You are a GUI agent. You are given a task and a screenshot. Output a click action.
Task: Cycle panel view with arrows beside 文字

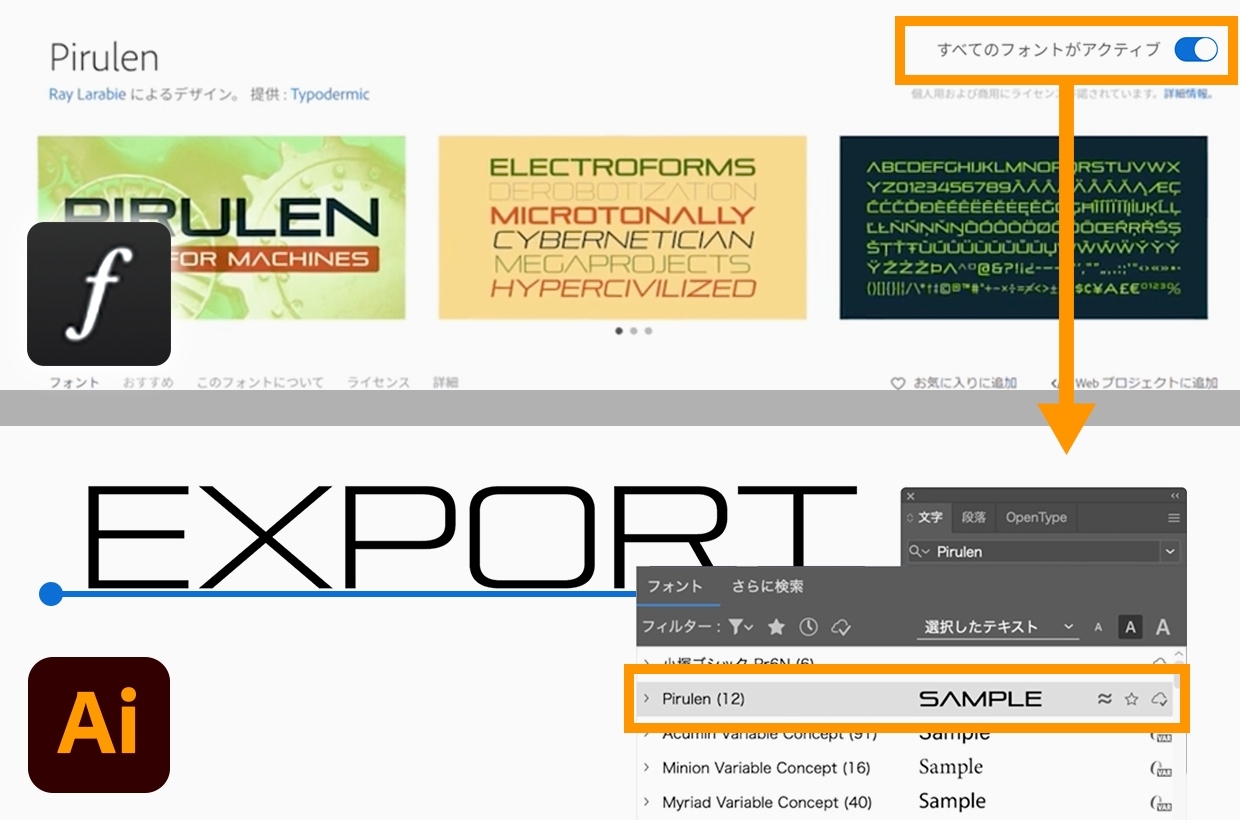tap(909, 518)
